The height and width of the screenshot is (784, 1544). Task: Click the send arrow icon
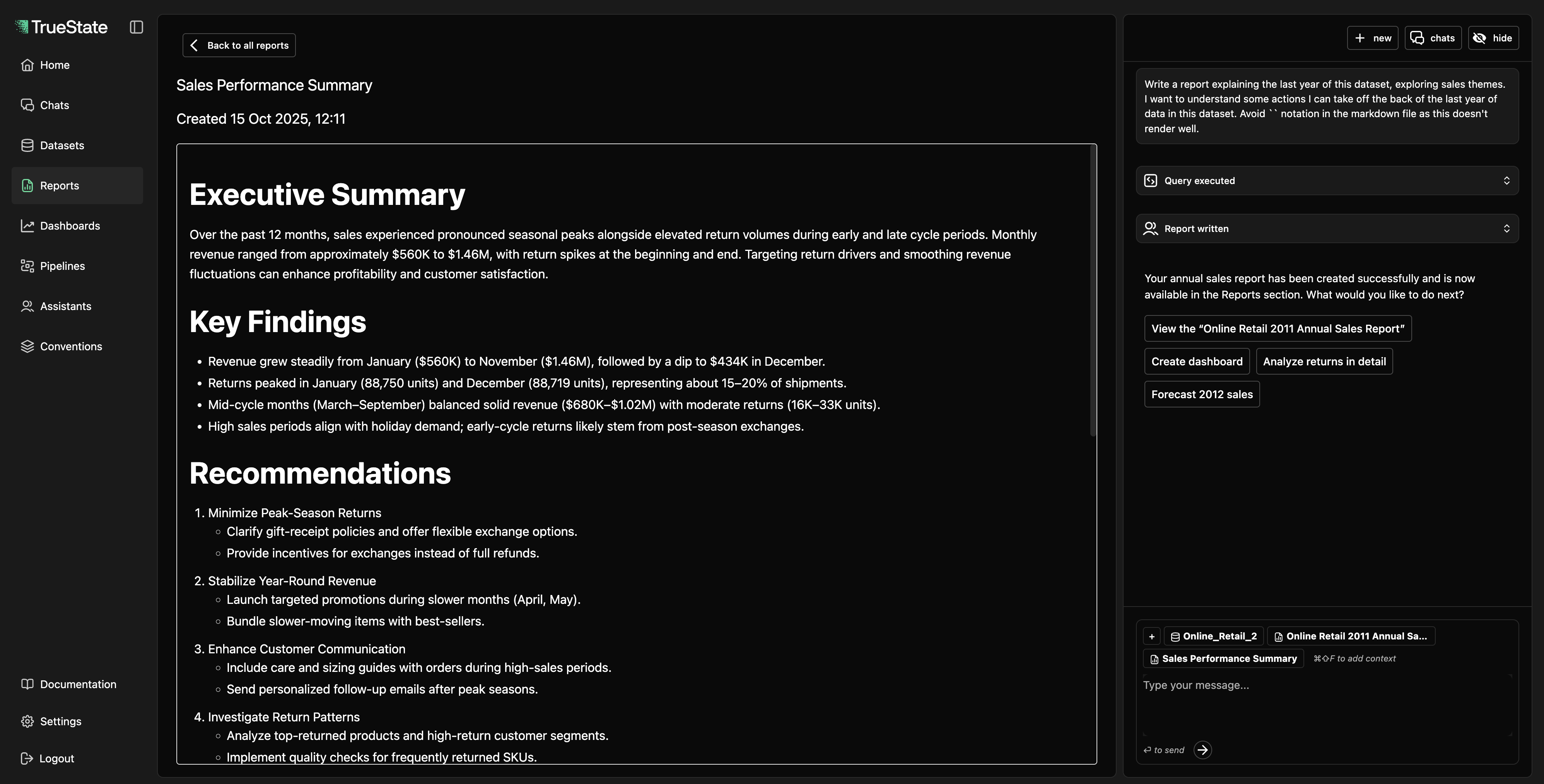pyautogui.click(x=1202, y=750)
